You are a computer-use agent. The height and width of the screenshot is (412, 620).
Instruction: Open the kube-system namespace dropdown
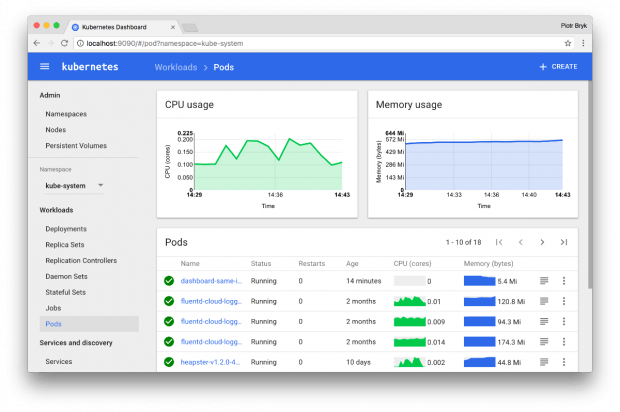74,185
